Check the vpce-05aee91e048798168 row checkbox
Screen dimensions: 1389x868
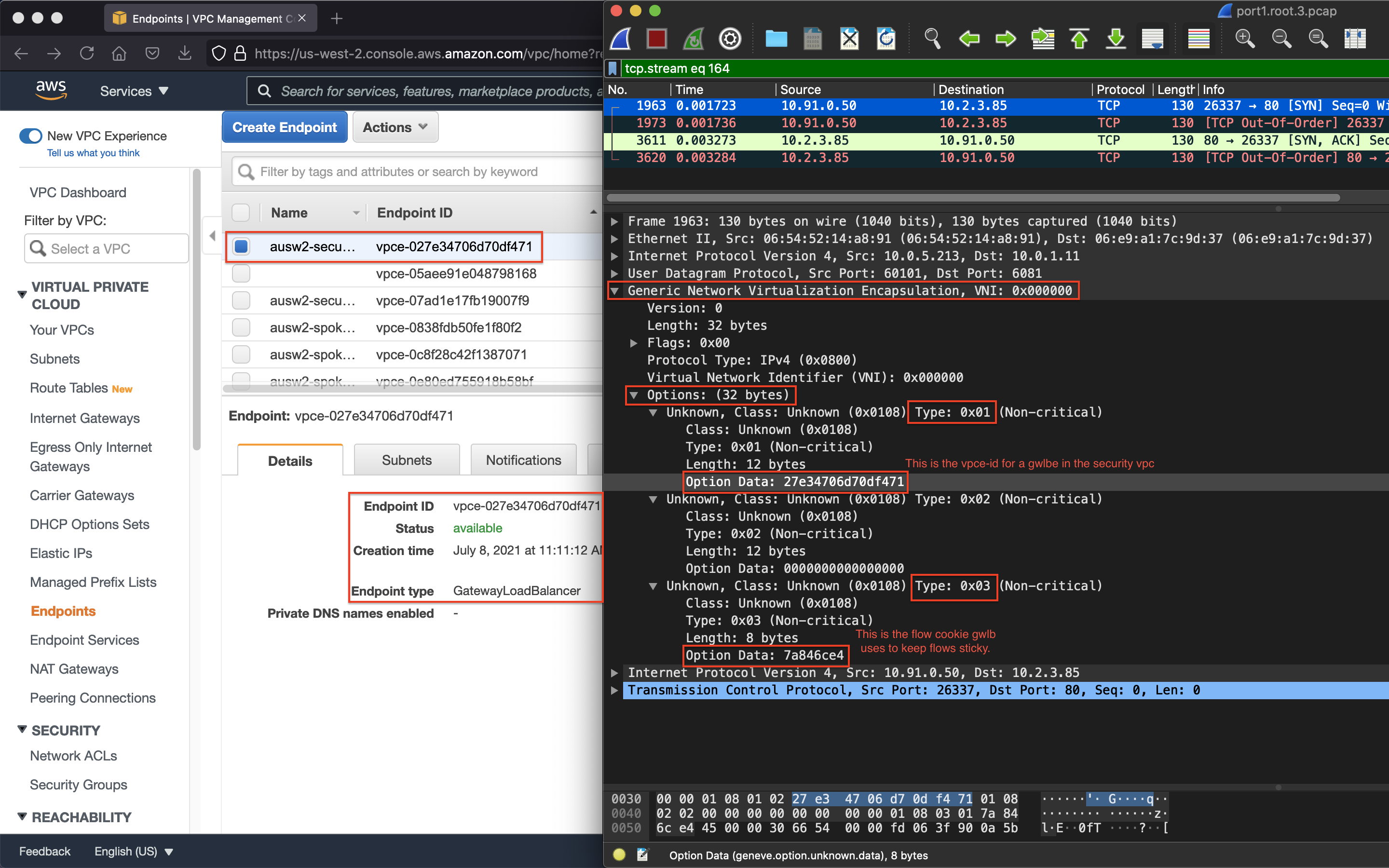(241, 273)
